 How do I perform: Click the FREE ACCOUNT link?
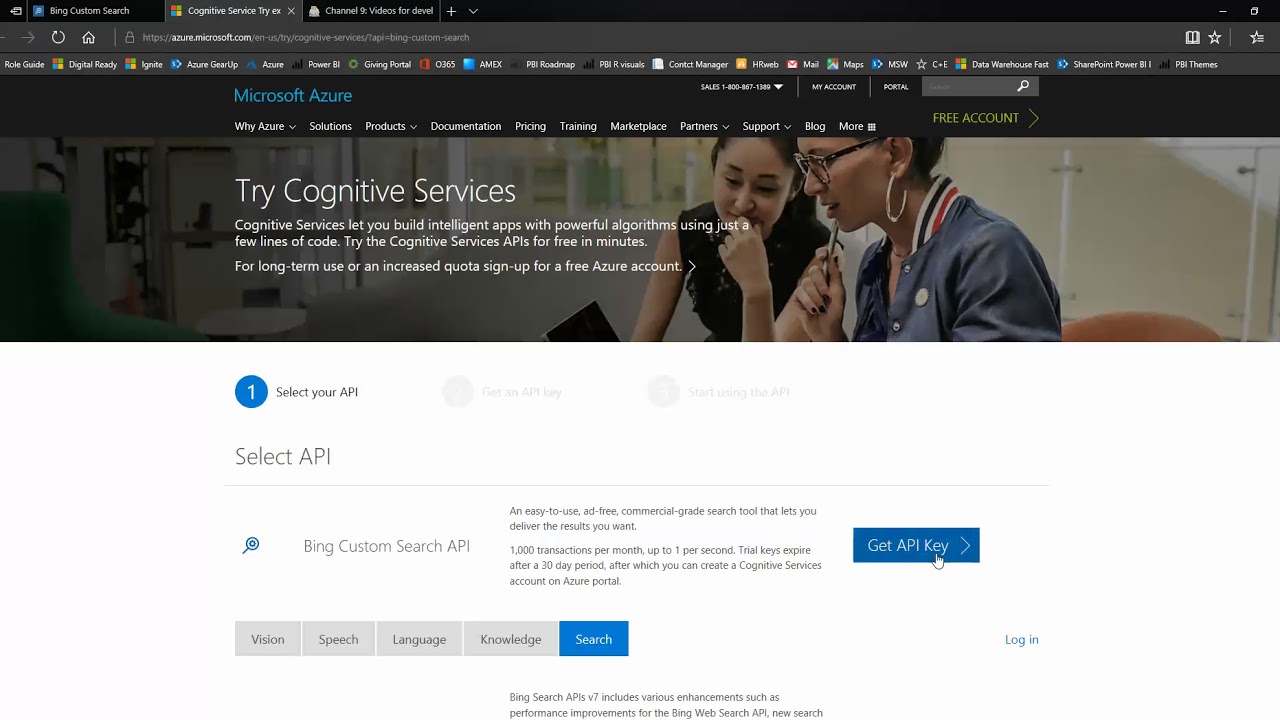986,118
